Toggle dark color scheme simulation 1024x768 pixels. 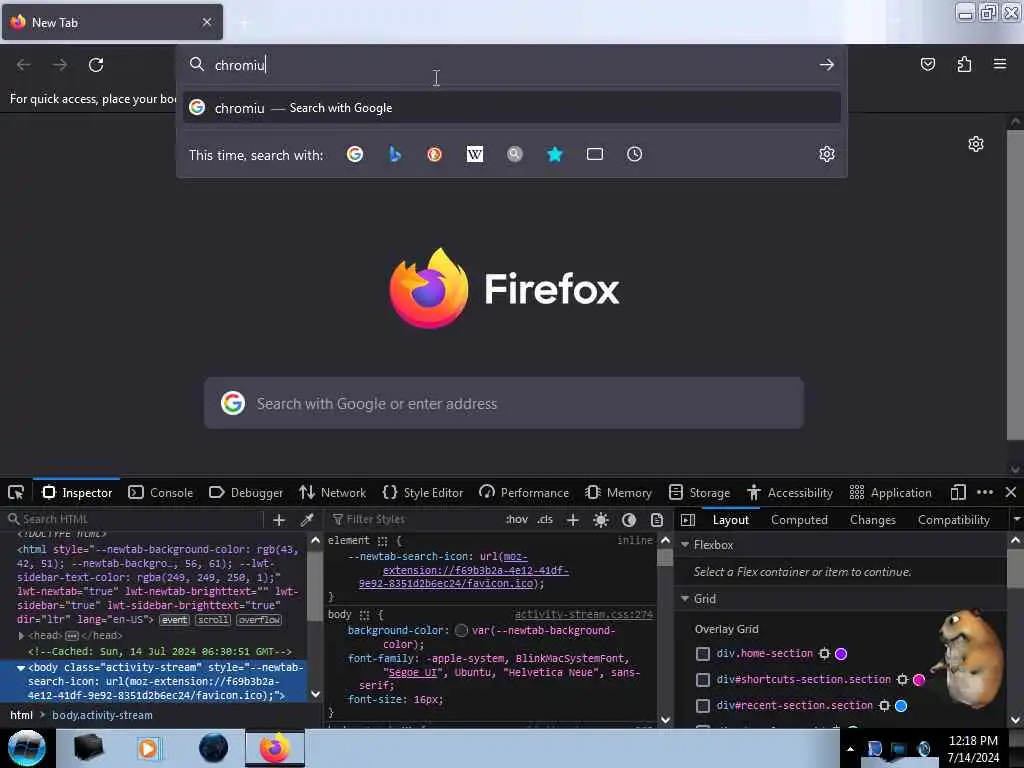click(629, 520)
